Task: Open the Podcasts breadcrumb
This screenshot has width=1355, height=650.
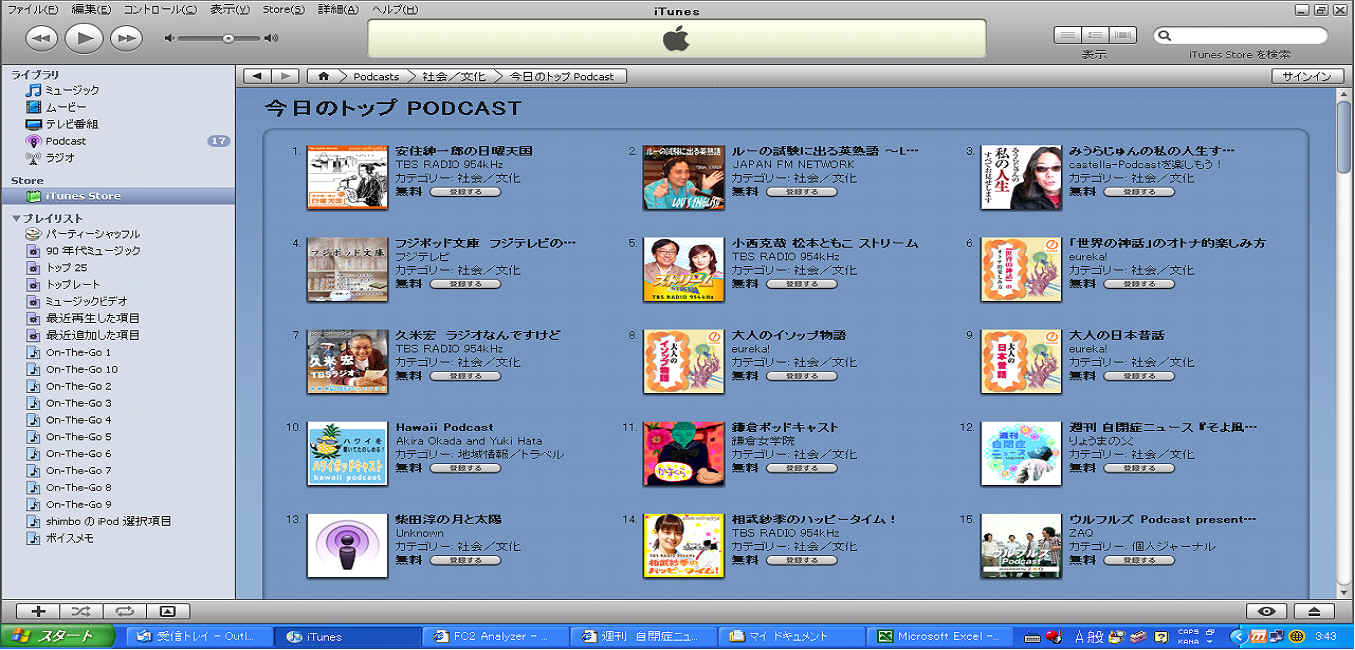Action: pyautogui.click(x=376, y=76)
